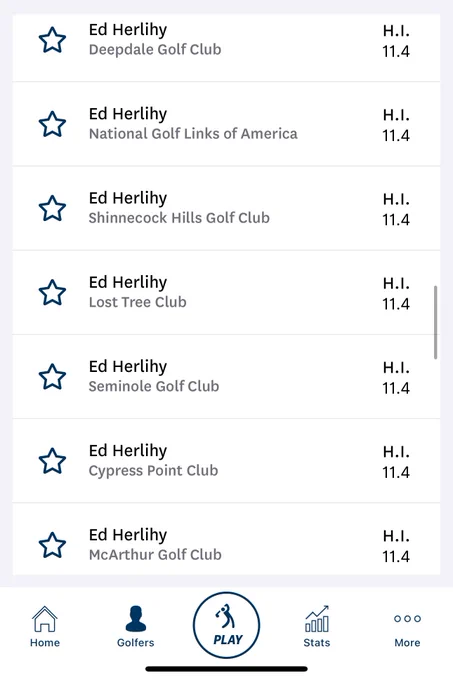Open Ed Herlihy Deepdale Golf Club profile
This screenshot has width=453, height=680.
click(226, 47)
